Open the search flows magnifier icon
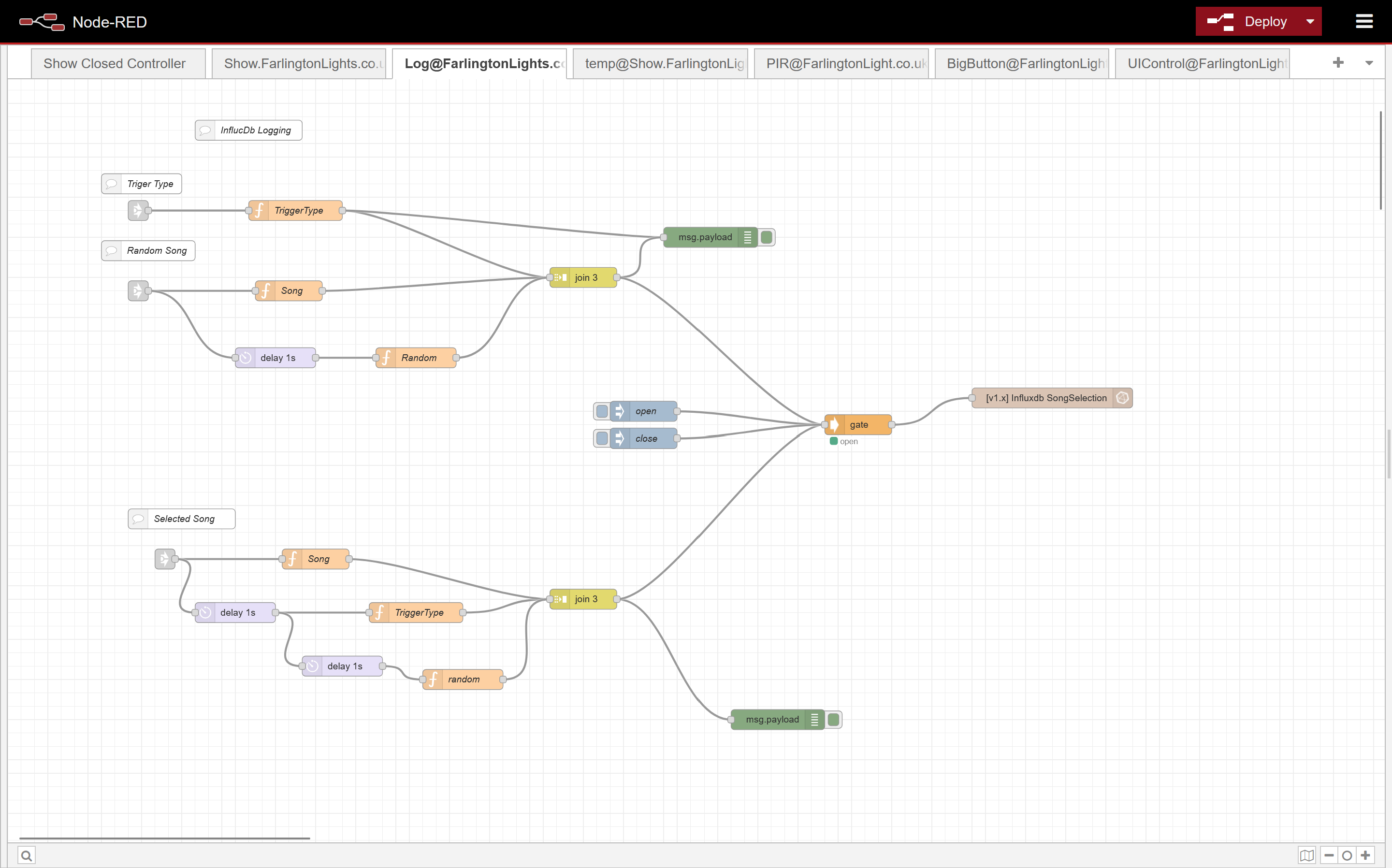1392x868 pixels. [27, 855]
